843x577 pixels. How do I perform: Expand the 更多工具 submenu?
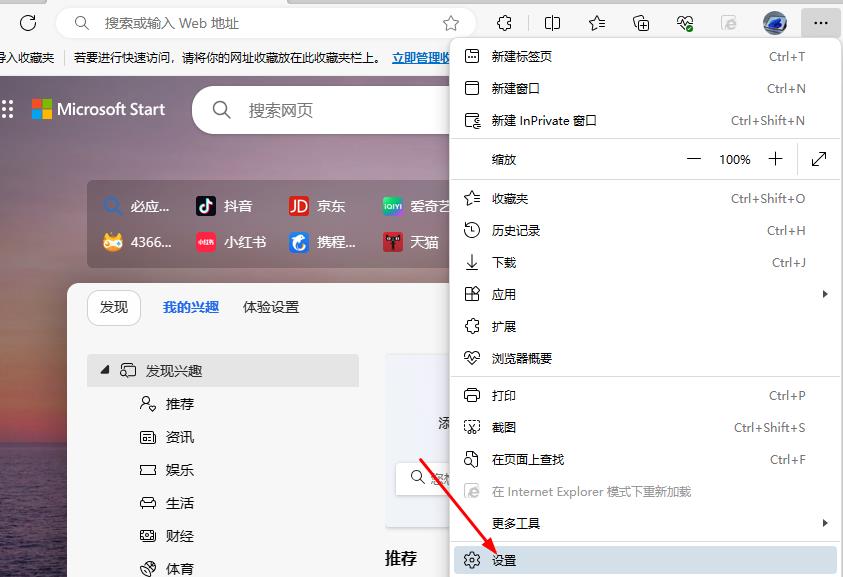point(645,523)
